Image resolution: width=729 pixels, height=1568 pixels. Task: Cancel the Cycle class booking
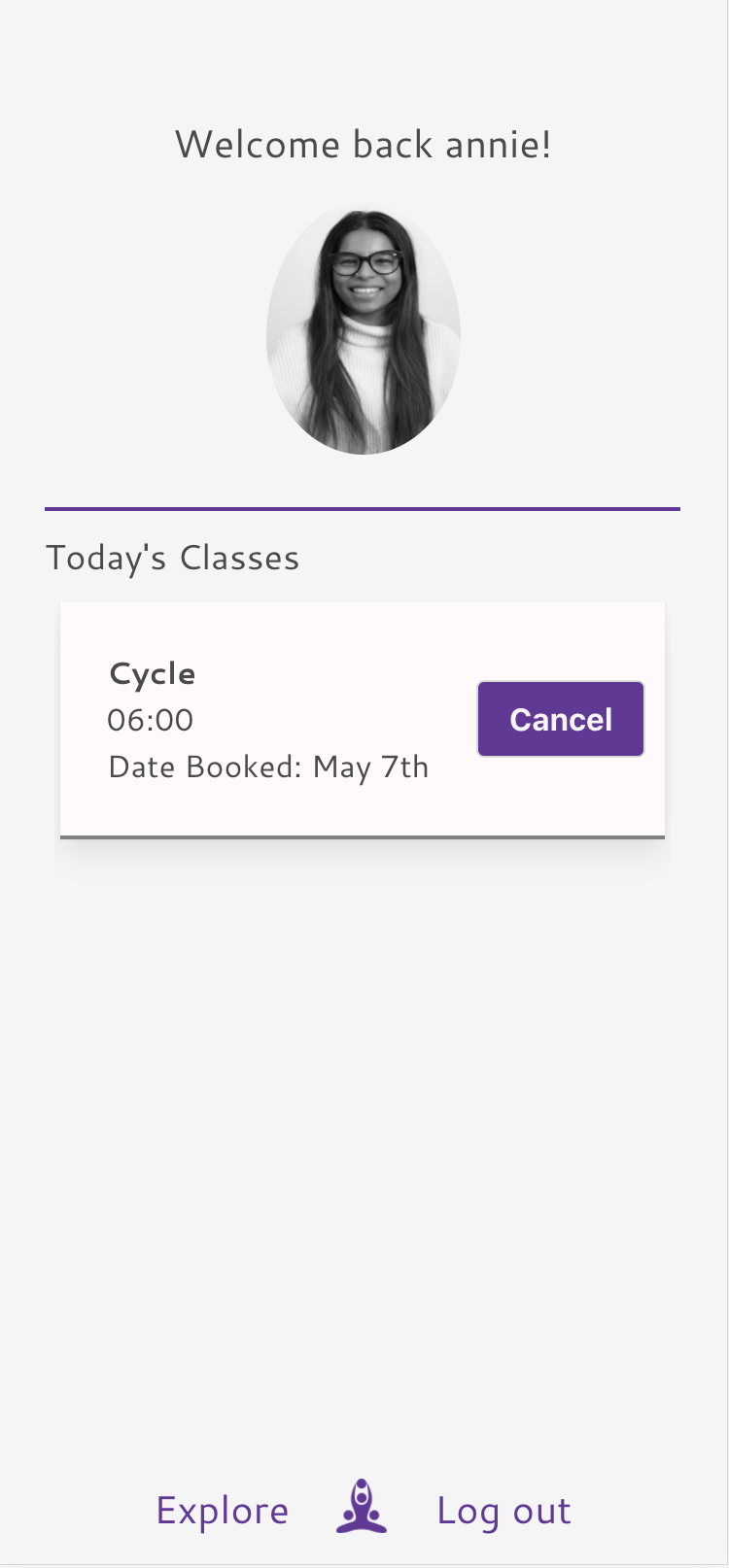[560, 719]
